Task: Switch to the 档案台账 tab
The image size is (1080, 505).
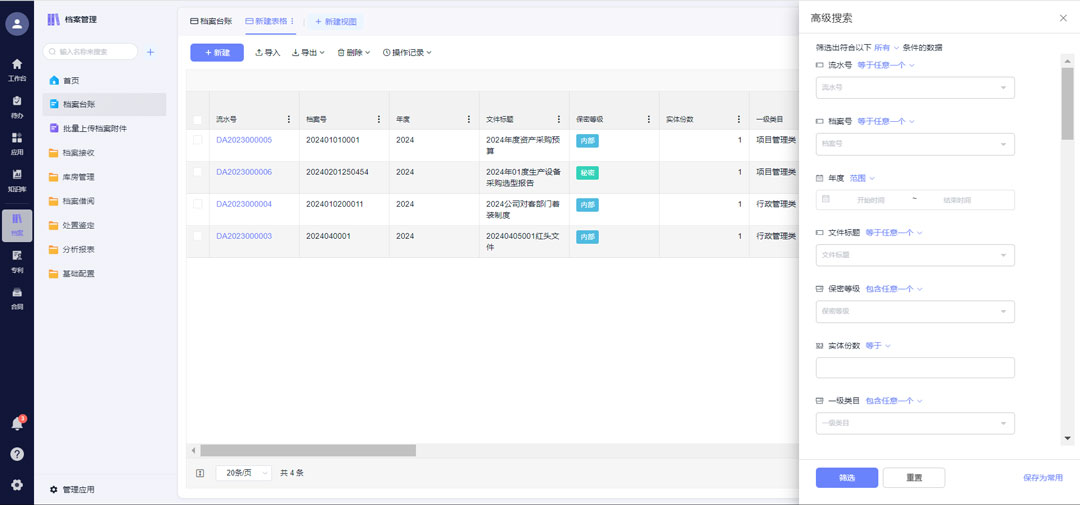Action: coord(213,21)
